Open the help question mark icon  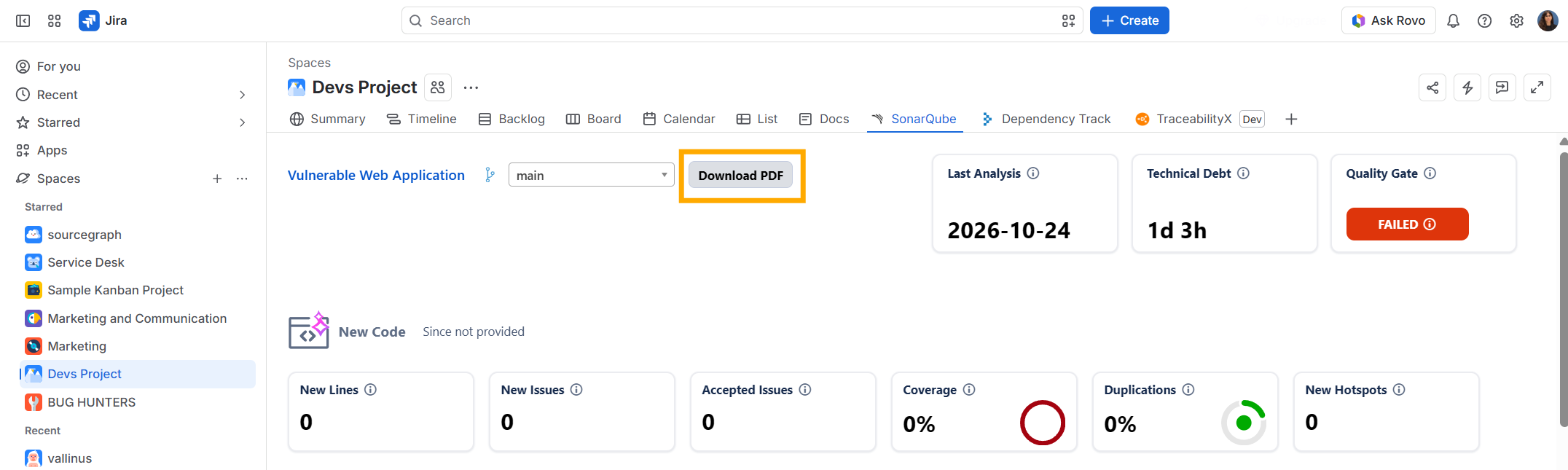(1484, 20)
